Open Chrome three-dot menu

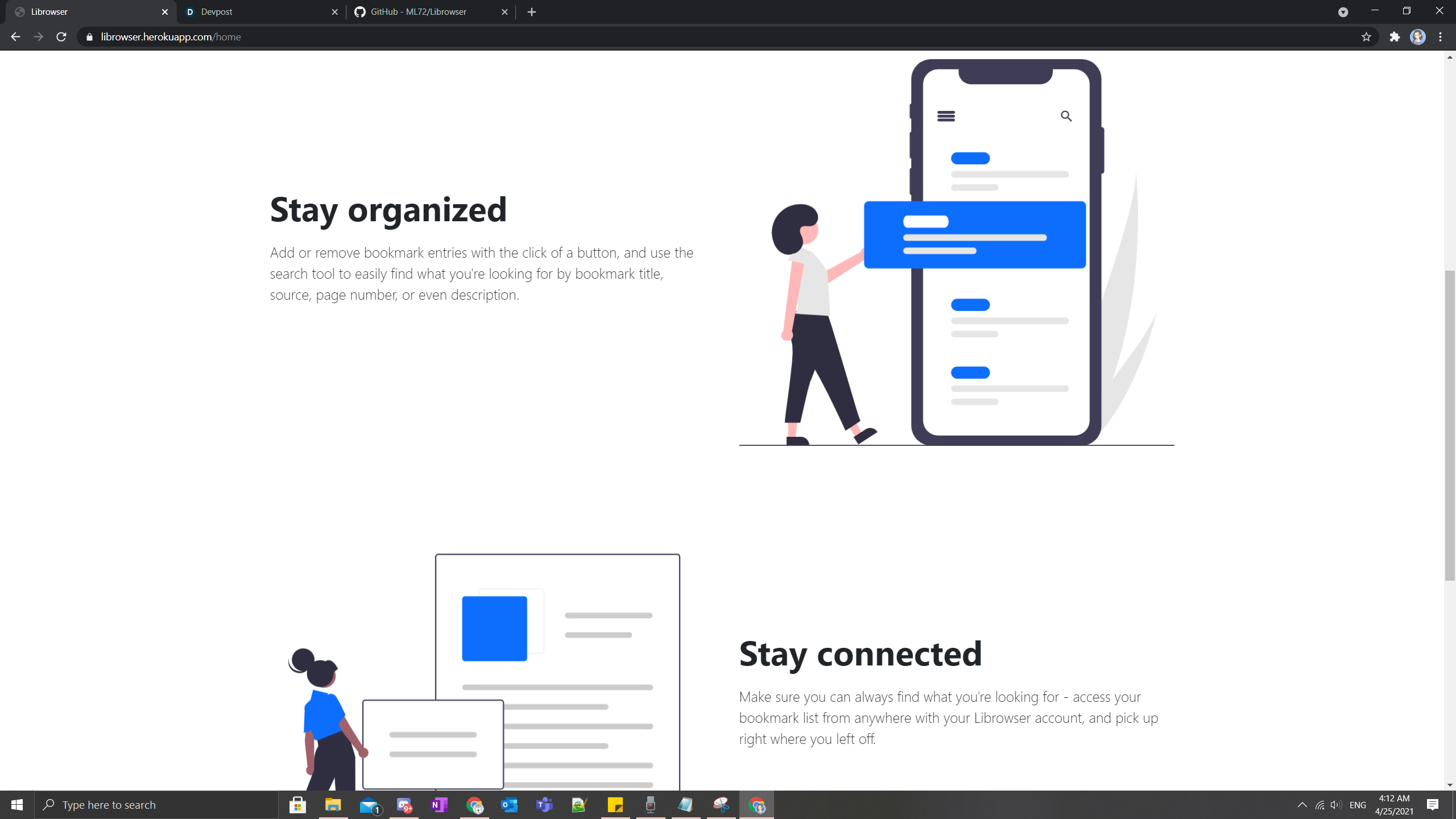tap(1441, 37)
